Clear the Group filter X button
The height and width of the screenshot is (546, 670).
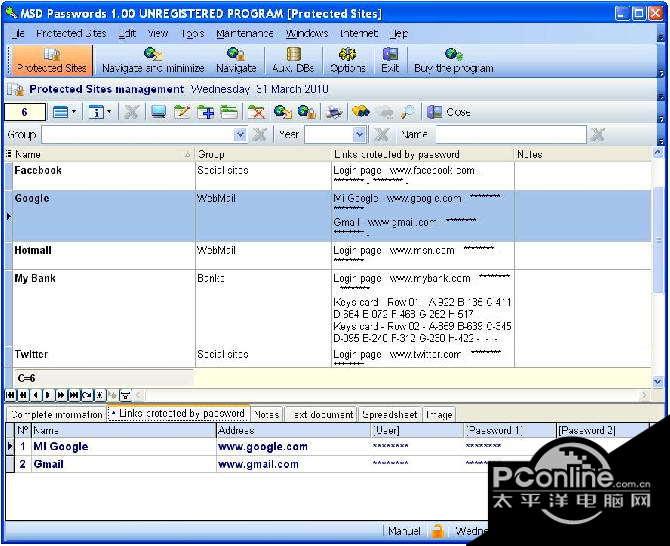(x=259, y=135)
